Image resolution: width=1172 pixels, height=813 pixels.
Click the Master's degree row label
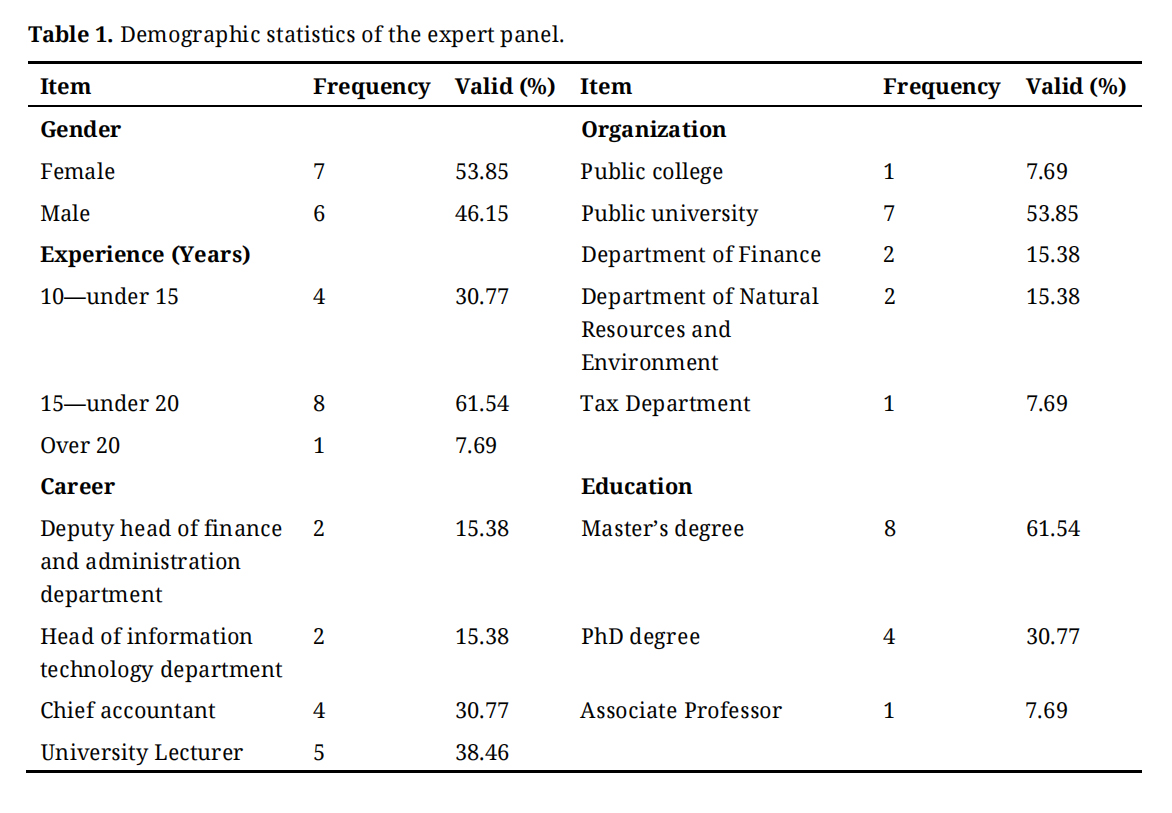coord(662,528)
